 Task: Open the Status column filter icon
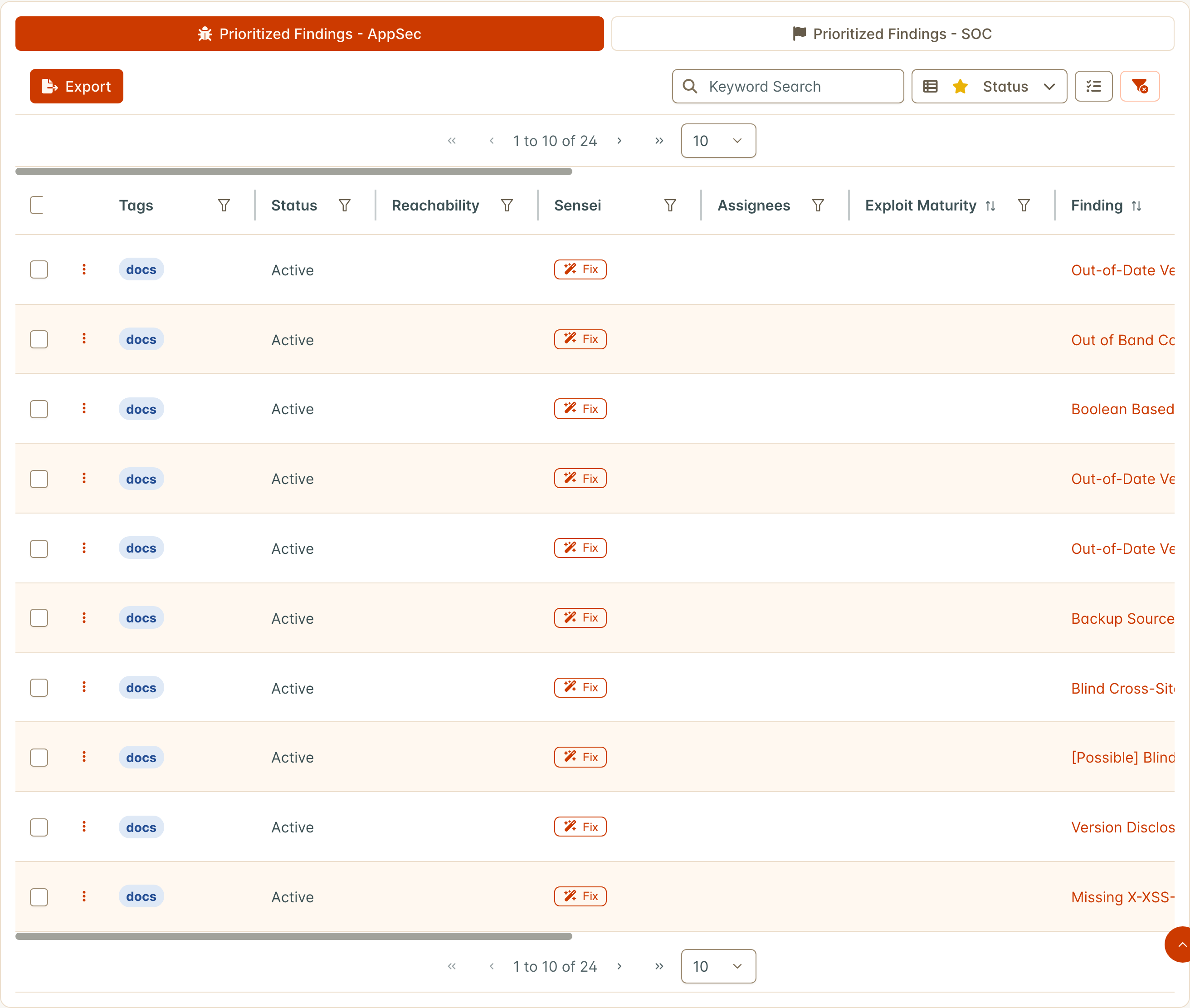[345, 205]
